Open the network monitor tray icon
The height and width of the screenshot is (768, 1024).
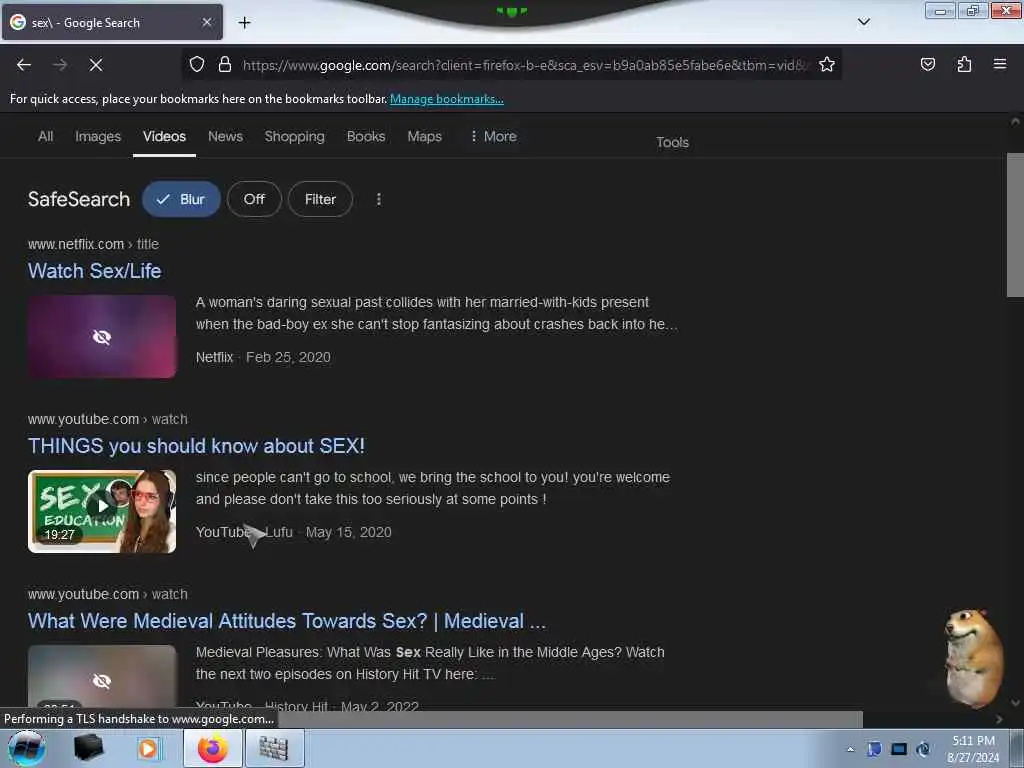pyautogui.click(x=899, y=749)
